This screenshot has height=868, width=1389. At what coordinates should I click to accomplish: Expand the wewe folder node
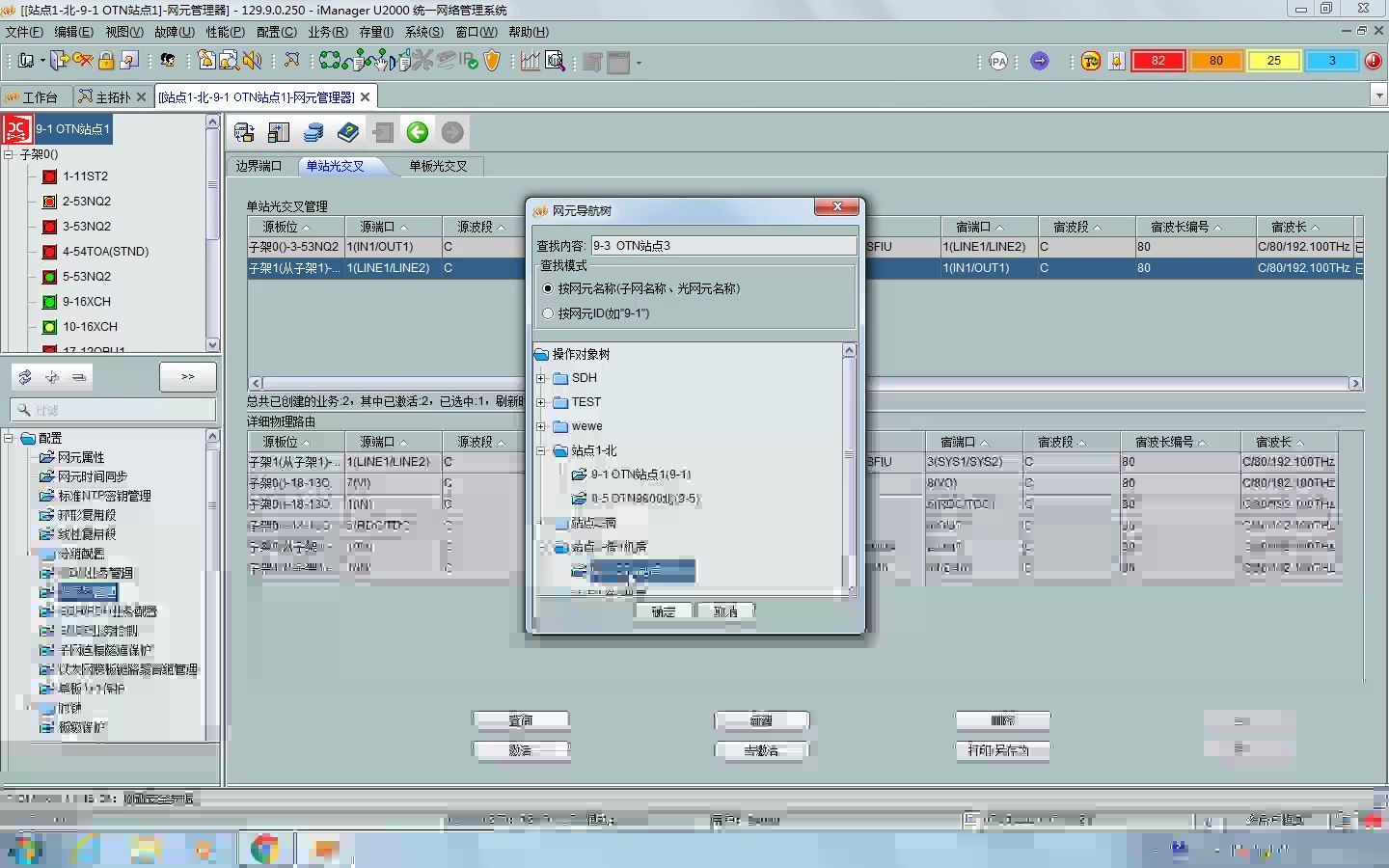click(541, 426)
